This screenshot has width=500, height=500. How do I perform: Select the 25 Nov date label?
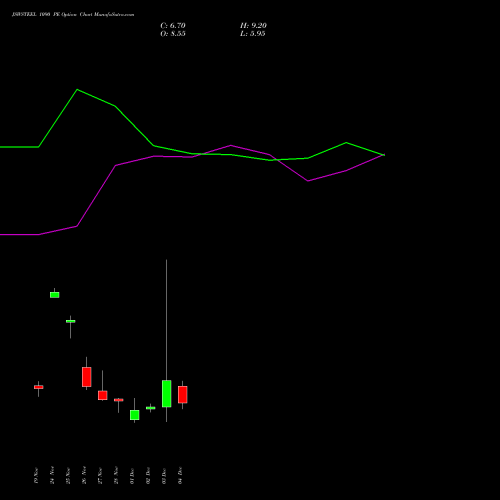click(x=68, y=476)
